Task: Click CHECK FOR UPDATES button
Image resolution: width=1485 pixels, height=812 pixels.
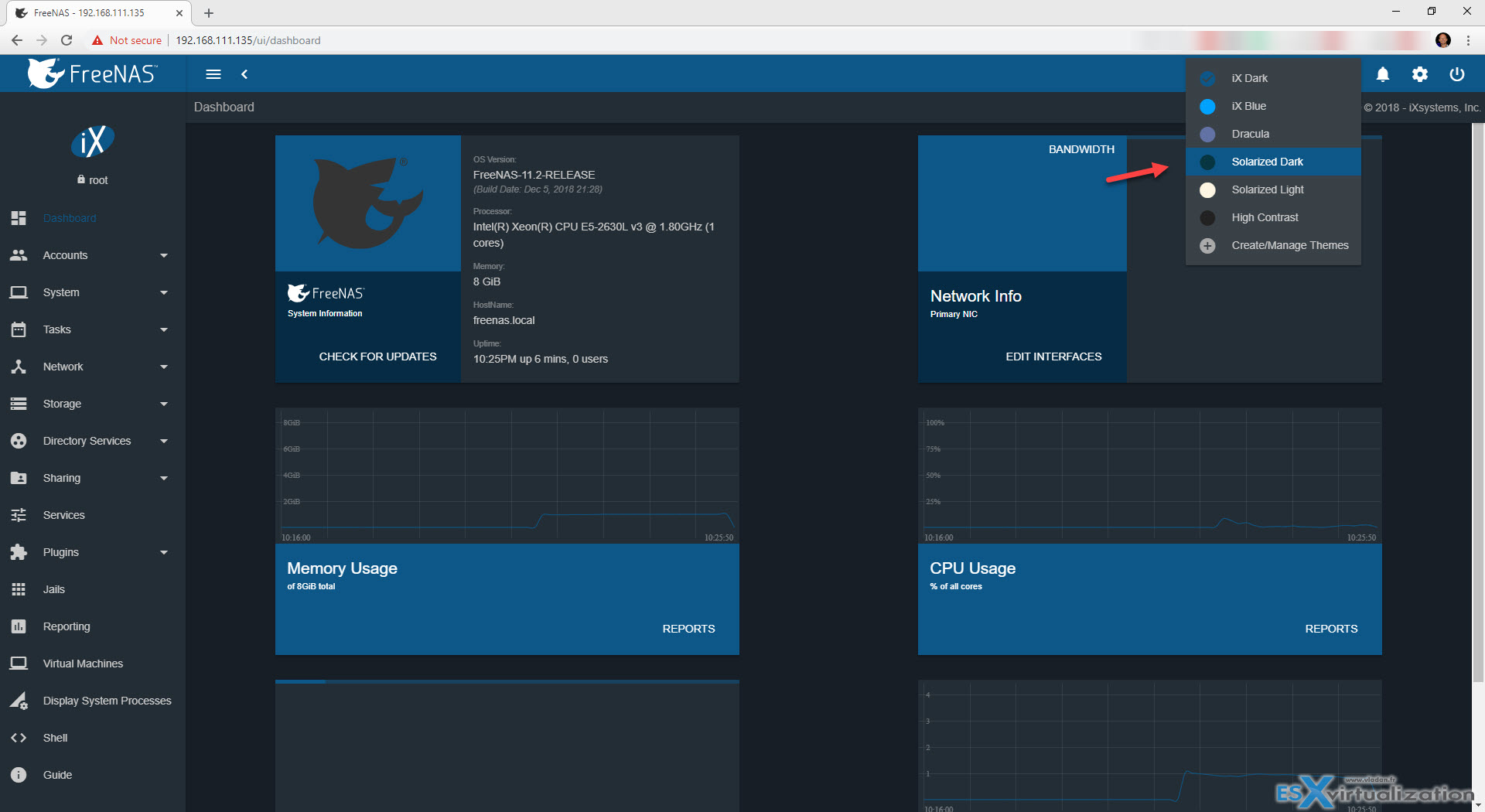Action: [x=377, y=357]
